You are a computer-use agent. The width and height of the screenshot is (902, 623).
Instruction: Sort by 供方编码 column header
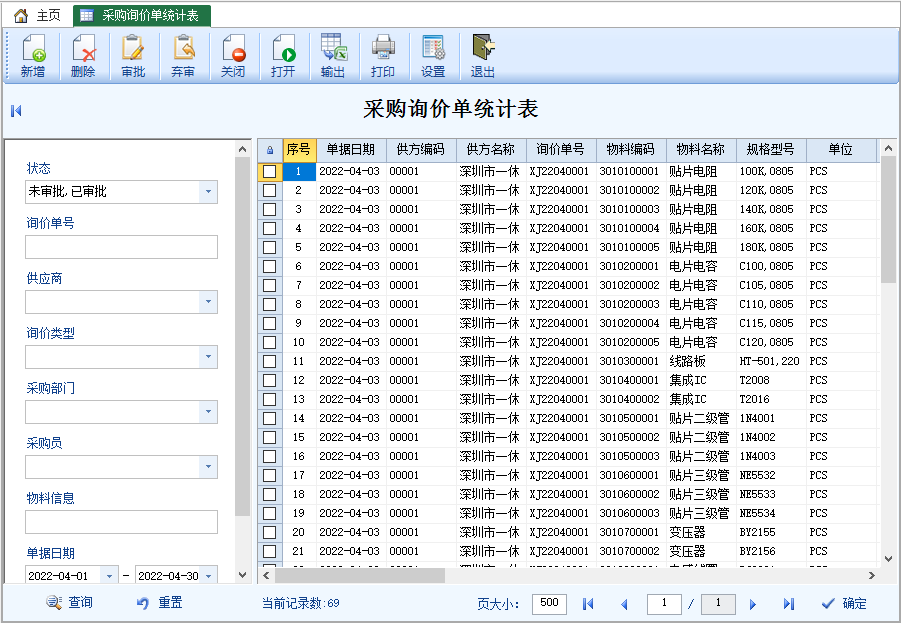point(421,150)
